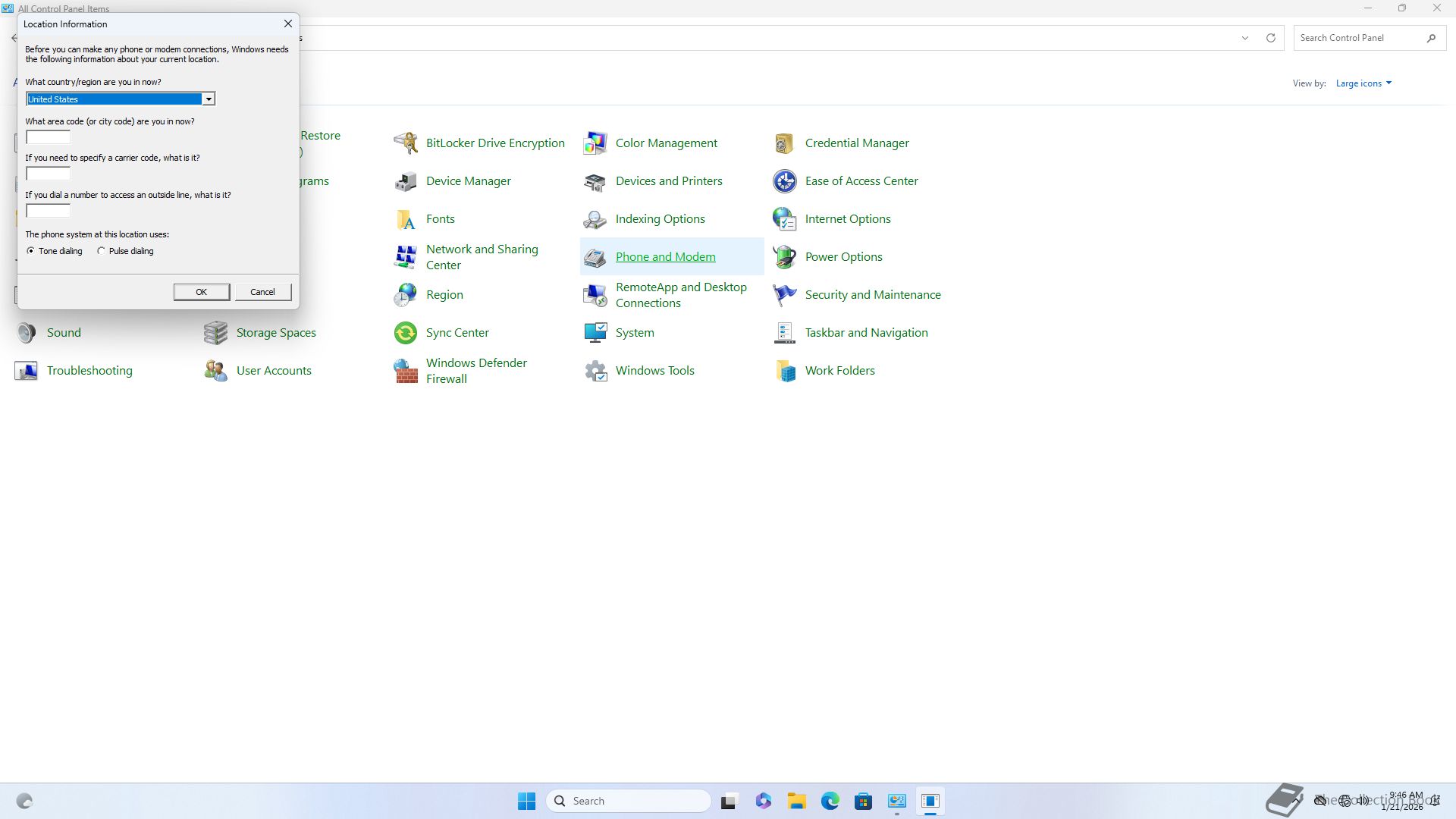Select the Pulse dialing radio button
Viewport: 1456px width, 819px height.
[102, 251]
